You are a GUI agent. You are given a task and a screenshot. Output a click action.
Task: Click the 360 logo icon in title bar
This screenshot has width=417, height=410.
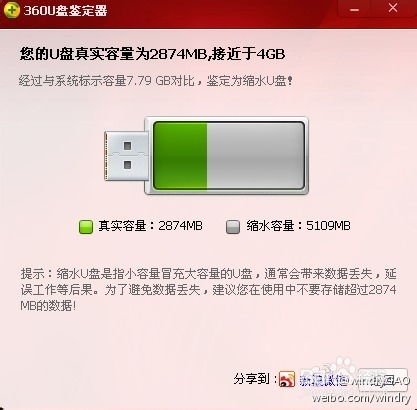point(12,10)
